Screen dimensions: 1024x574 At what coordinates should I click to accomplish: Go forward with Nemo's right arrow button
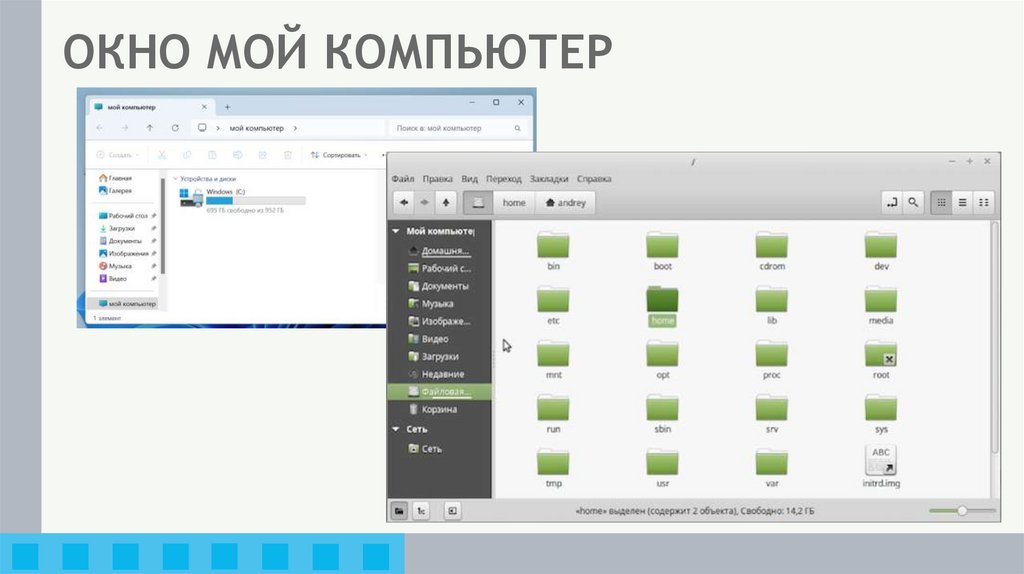click(x=424, y=202)
